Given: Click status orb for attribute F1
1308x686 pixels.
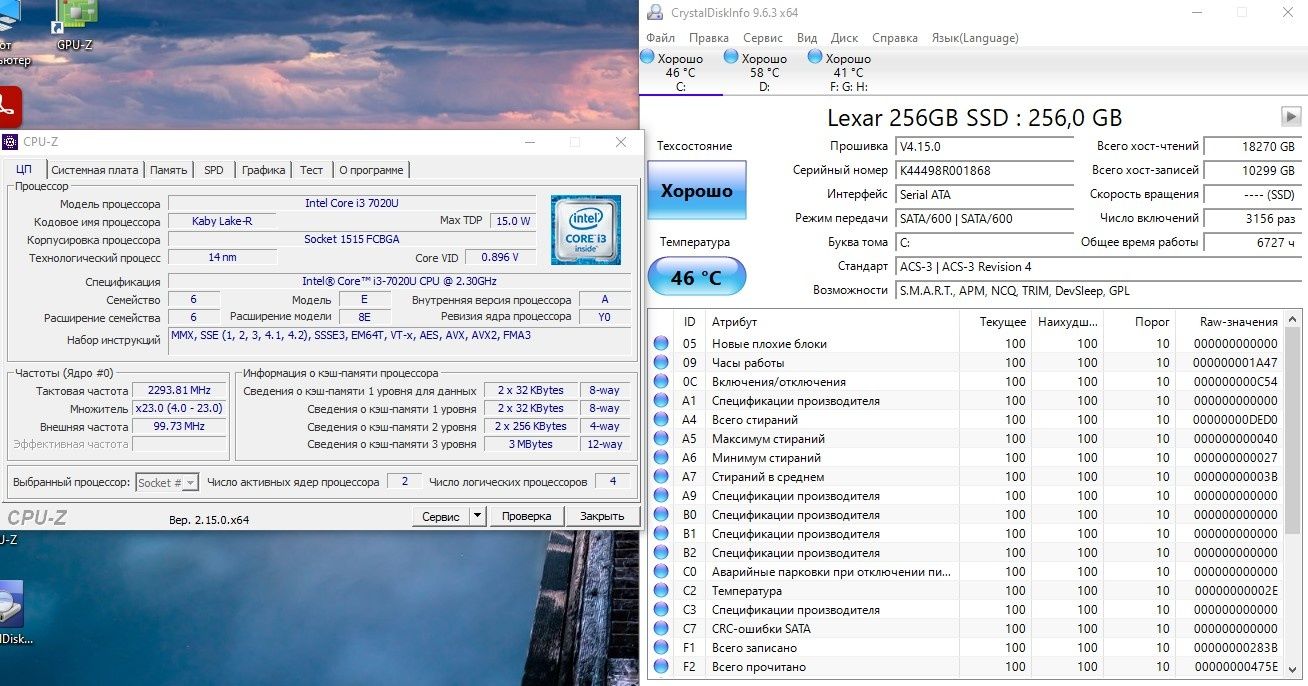Looking at the screenshot, I should (661, 648).
